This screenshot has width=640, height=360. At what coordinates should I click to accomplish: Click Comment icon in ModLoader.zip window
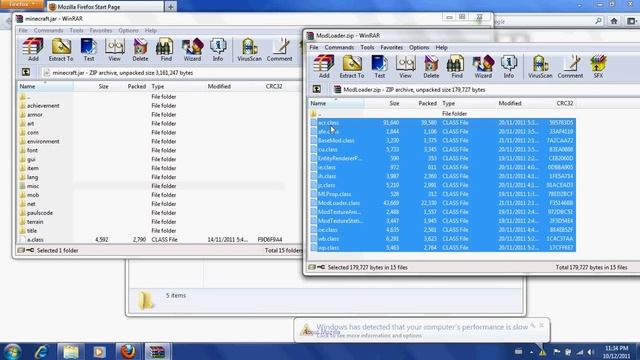point(570,67)
